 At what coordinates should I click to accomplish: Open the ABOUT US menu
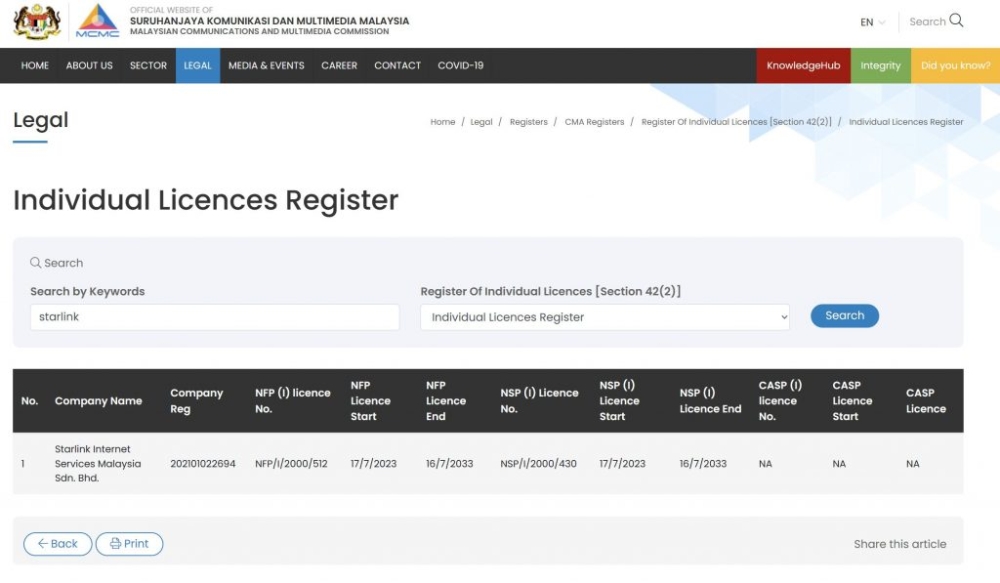point(89,66)
